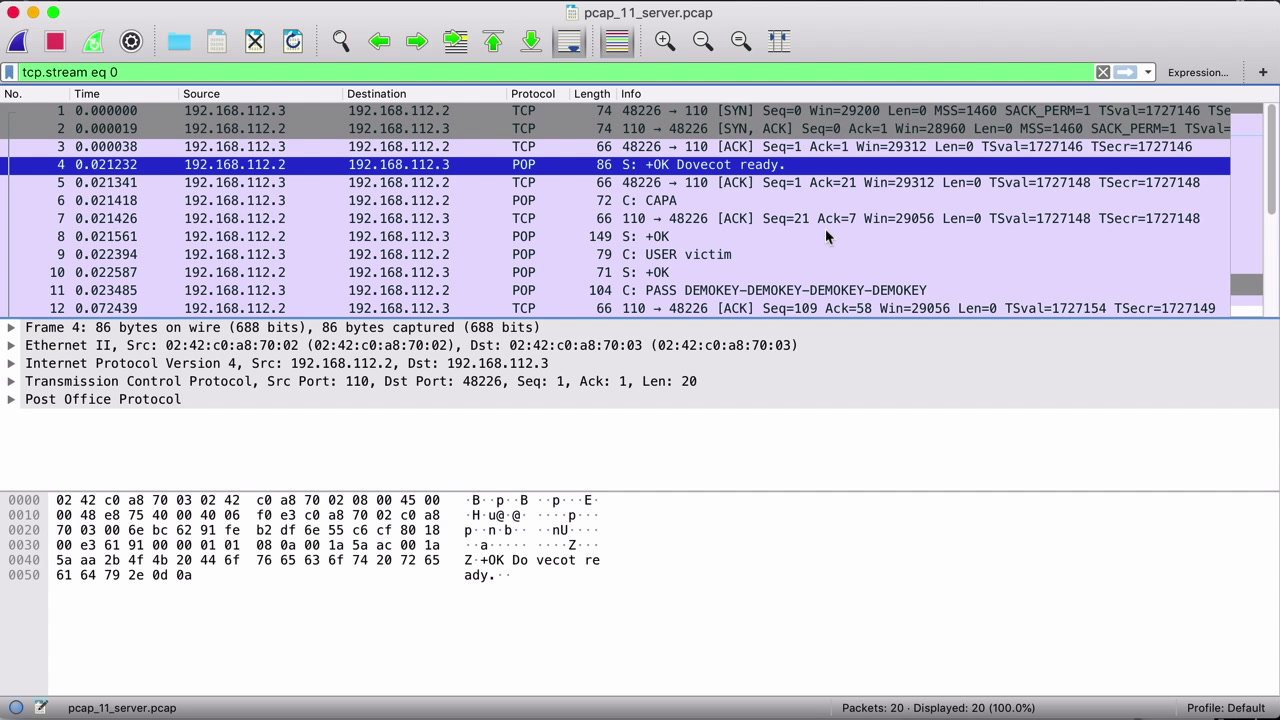Click Packets: 20 displayed status text

click(x=938, y=708)
